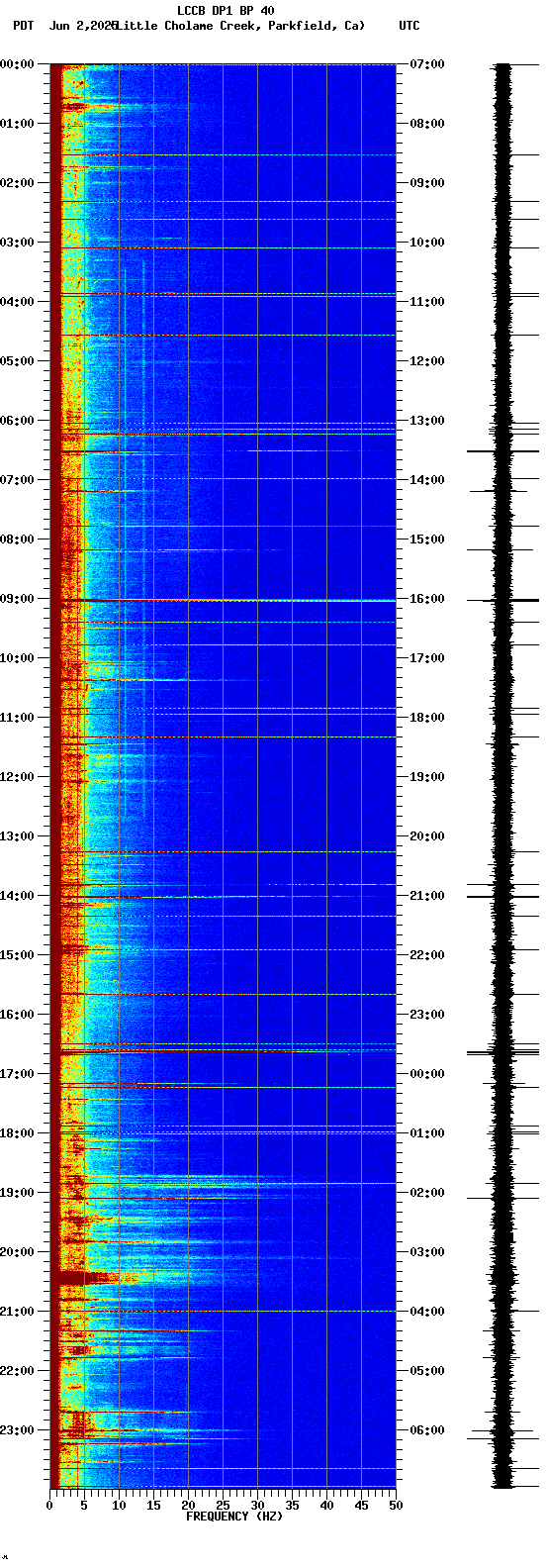Click the 21:00 label on UTC axis
Screen dimensions: 546x1568
click(x=427, y=896)
